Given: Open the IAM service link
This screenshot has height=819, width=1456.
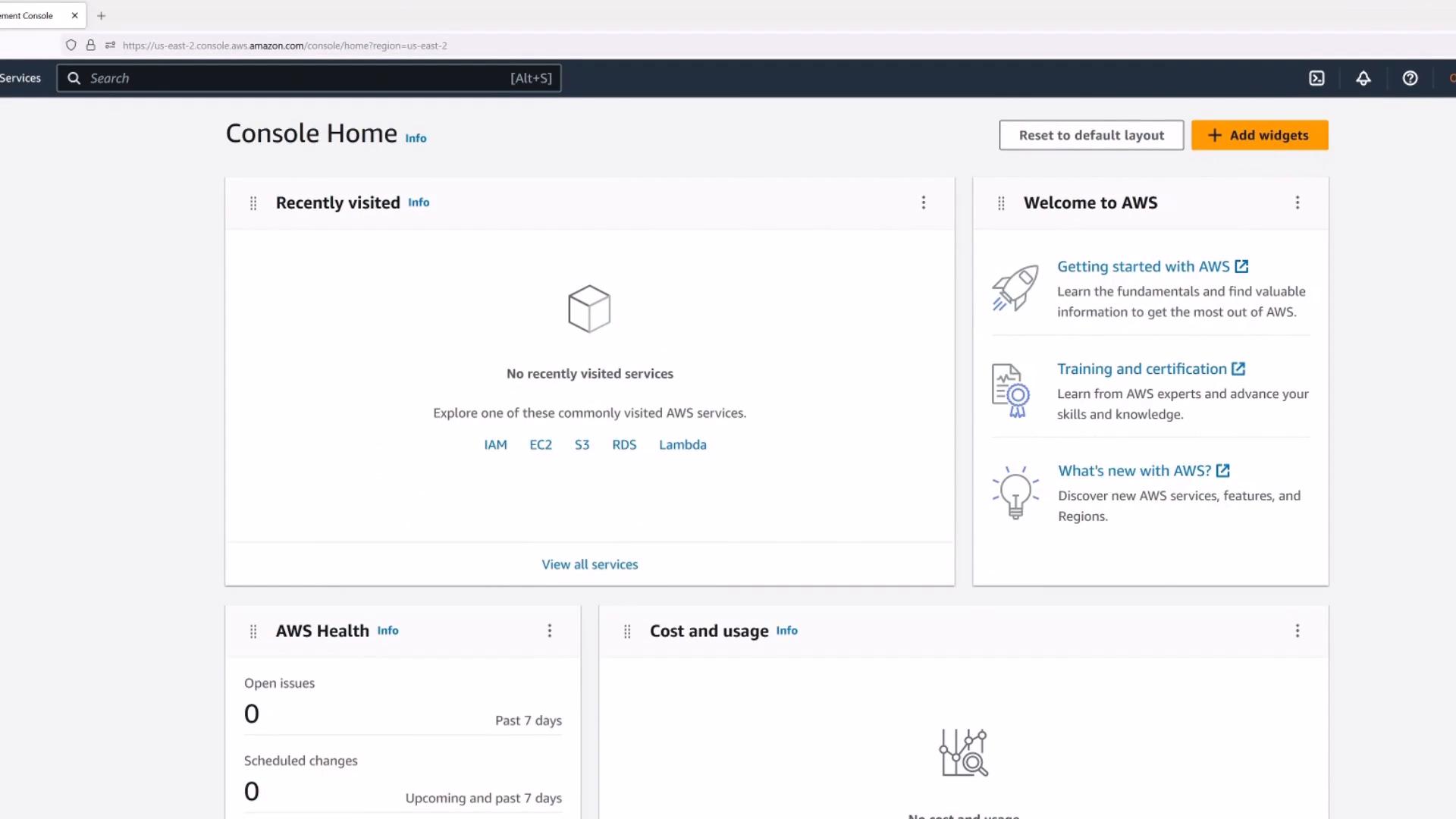Looking at the screenshot, I should (495, 444).
